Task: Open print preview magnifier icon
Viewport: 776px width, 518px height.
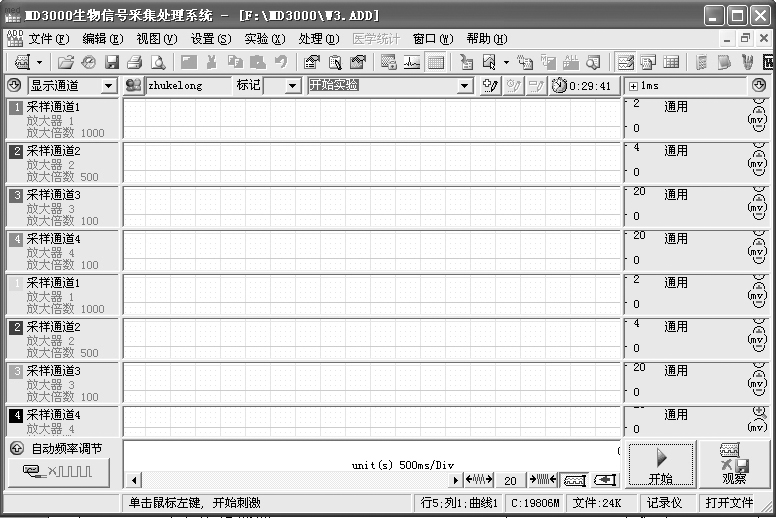Action: [158, 62]
